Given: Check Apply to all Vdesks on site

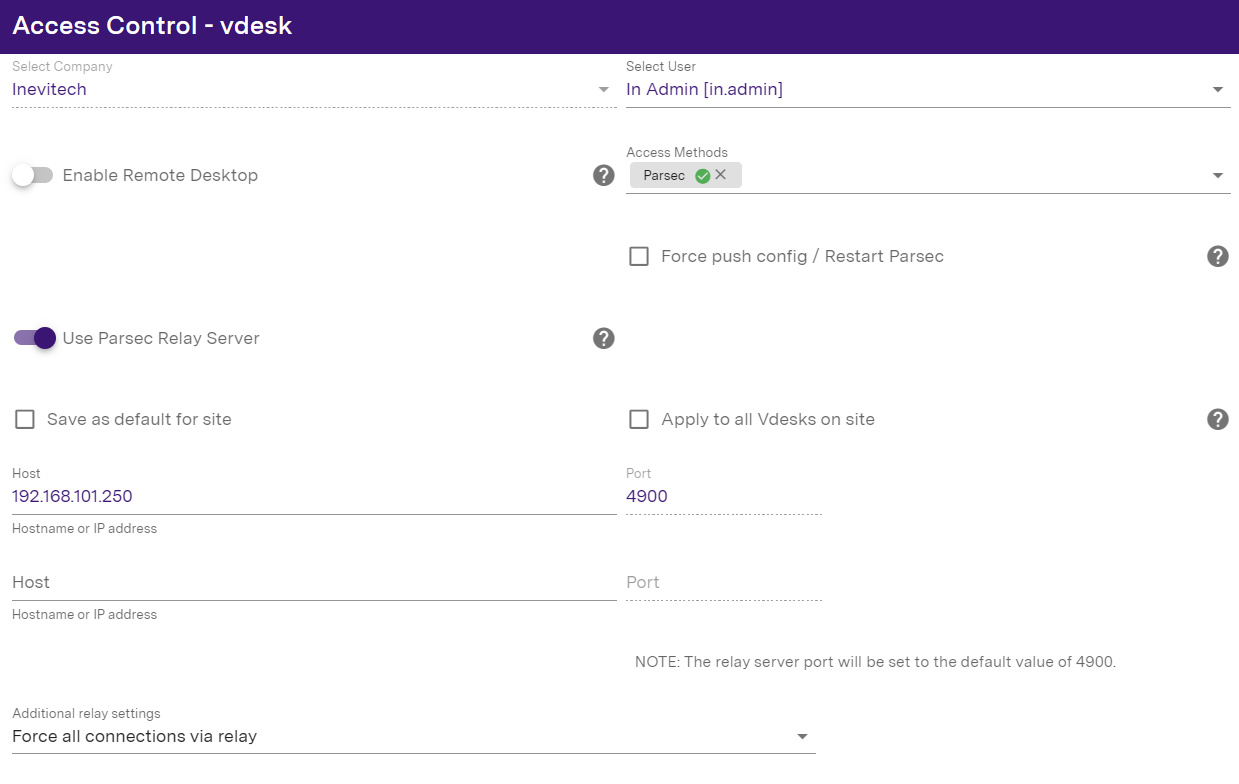Looking at the screenshot, I should (638, 420).
